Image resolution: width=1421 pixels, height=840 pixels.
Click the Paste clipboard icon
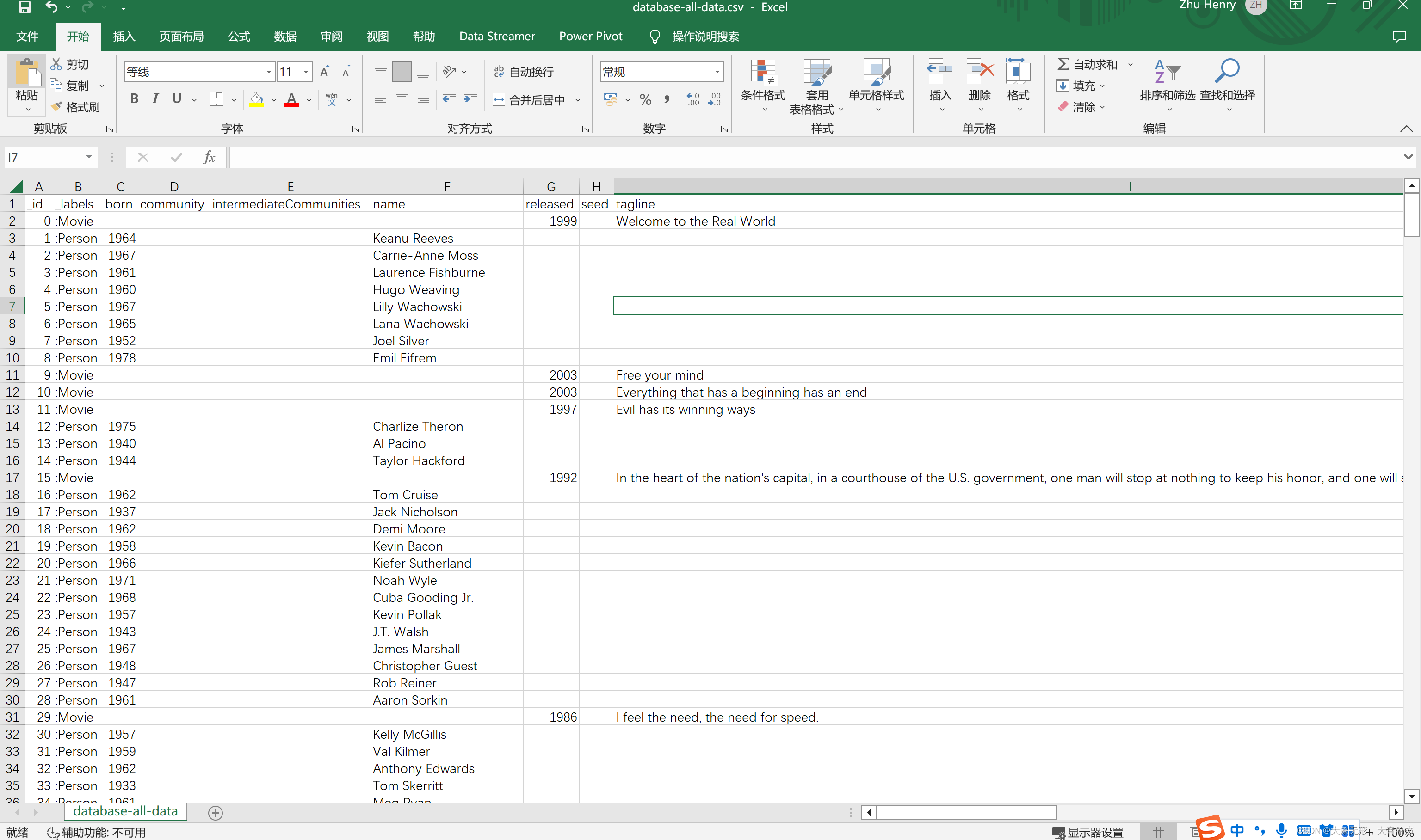coord(27,74)
